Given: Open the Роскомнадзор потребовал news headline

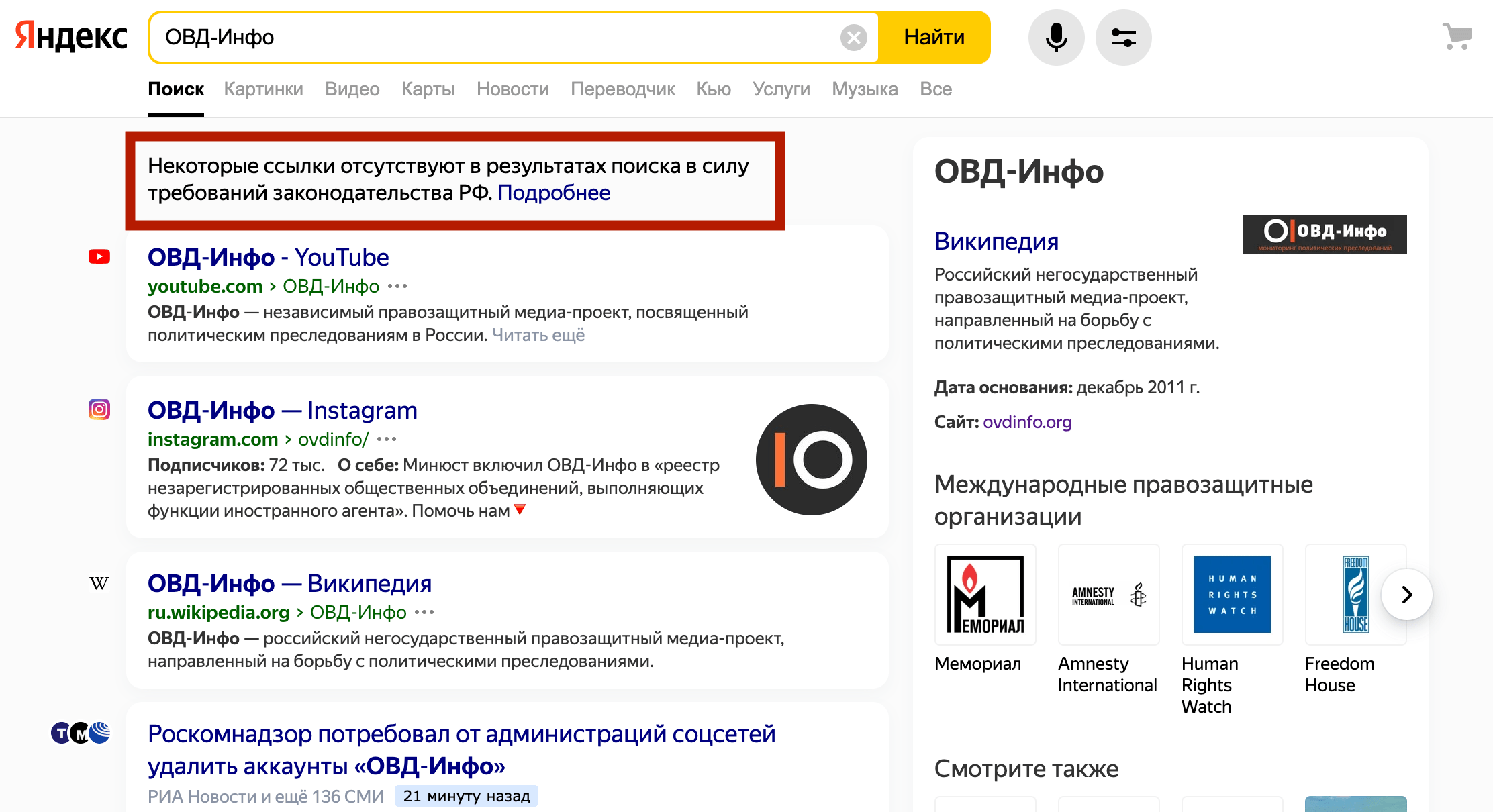Looking at the screenshot, I should click(461, 750).
